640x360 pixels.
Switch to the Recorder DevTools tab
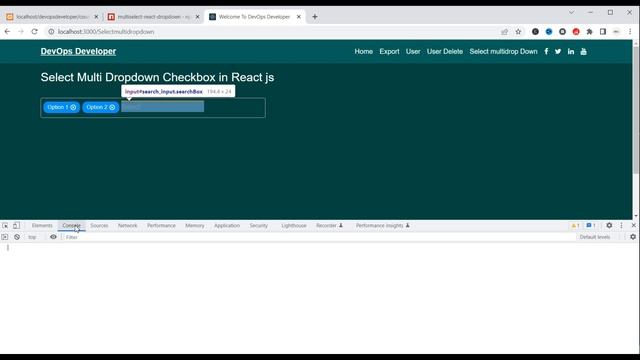[x=329, y=225]
